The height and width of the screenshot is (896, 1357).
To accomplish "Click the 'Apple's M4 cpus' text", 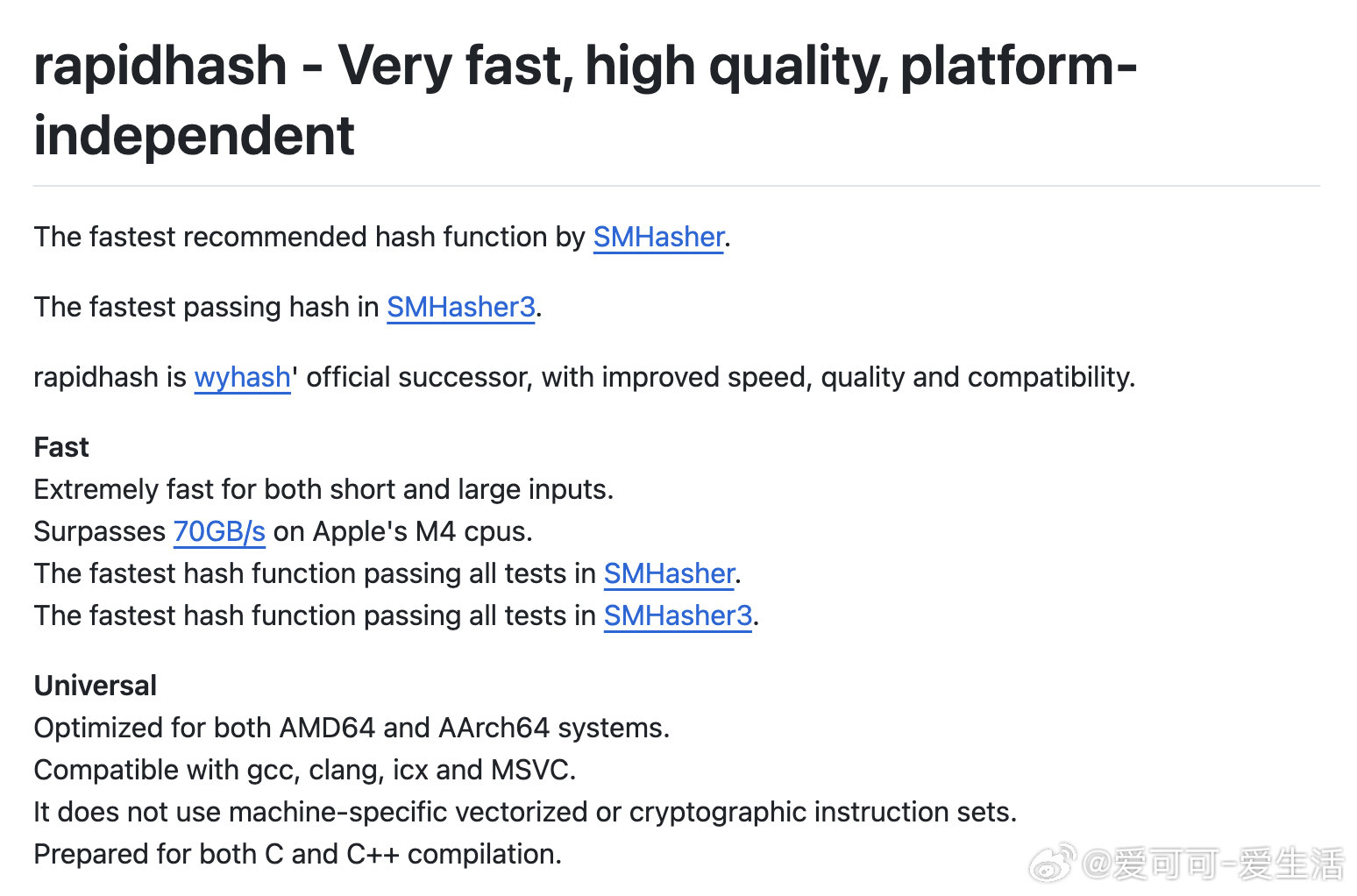I will [423, 531].
